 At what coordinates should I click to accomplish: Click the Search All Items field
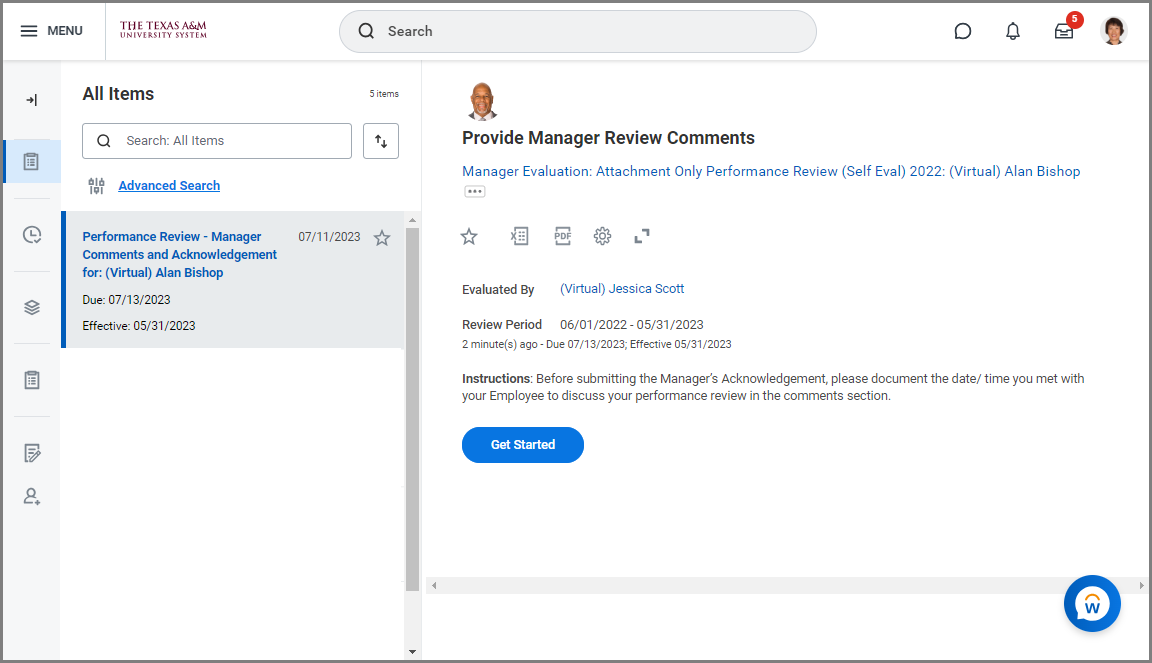230,141
